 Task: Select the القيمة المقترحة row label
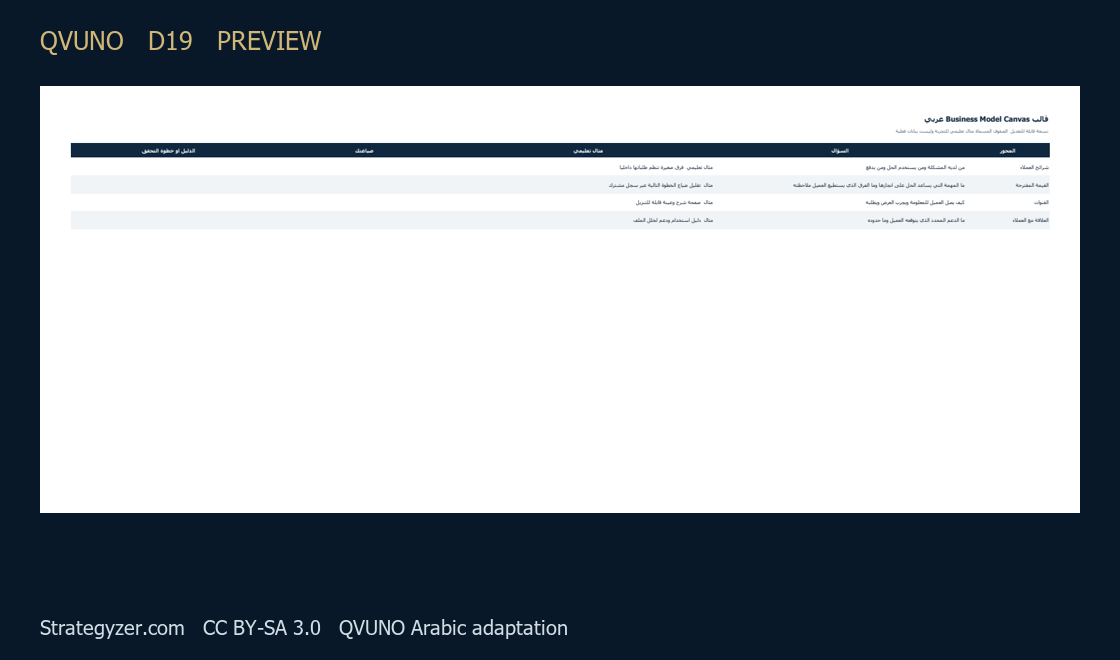pyautogui.click(x=1032, y=185)
